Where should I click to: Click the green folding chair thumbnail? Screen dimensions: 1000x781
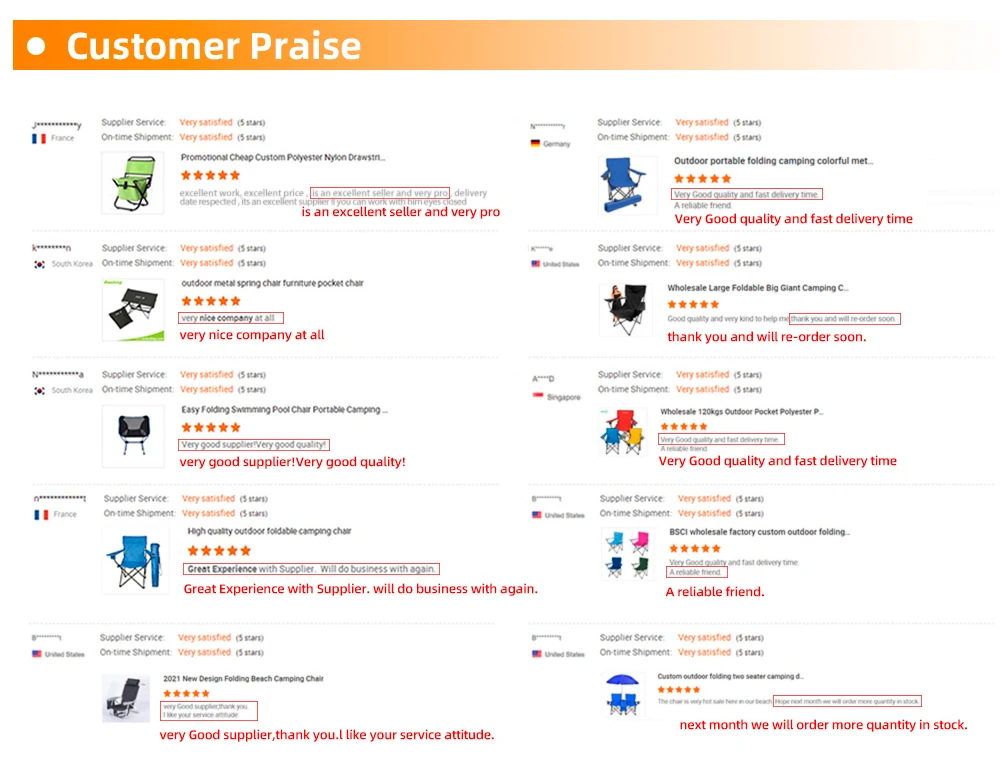point(133,183)
